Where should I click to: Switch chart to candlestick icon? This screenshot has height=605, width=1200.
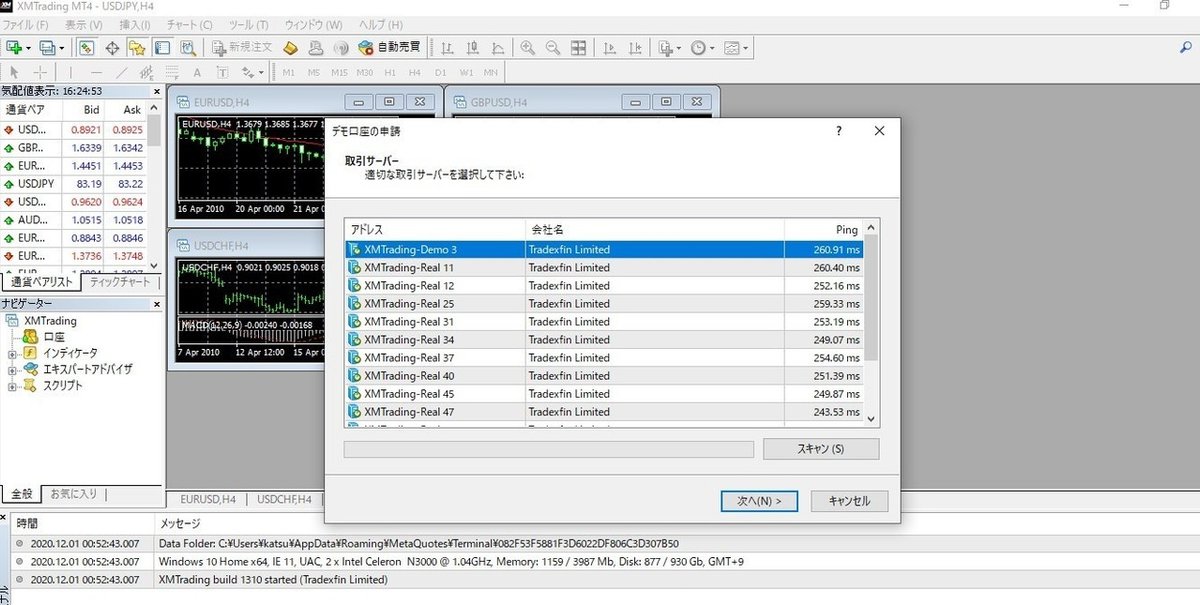click(472, 47)
